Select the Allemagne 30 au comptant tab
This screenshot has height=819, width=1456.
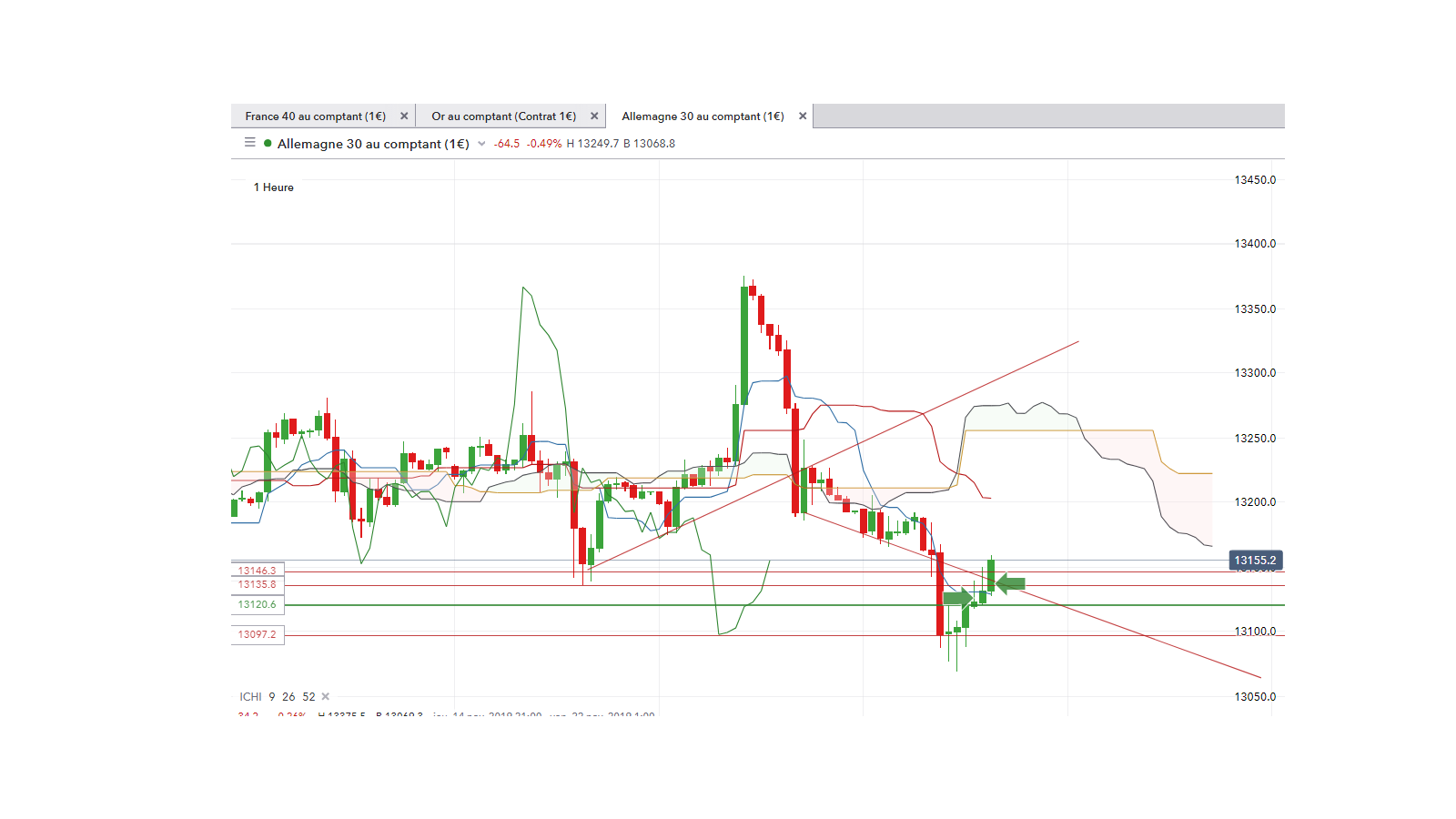coord(703,116)
